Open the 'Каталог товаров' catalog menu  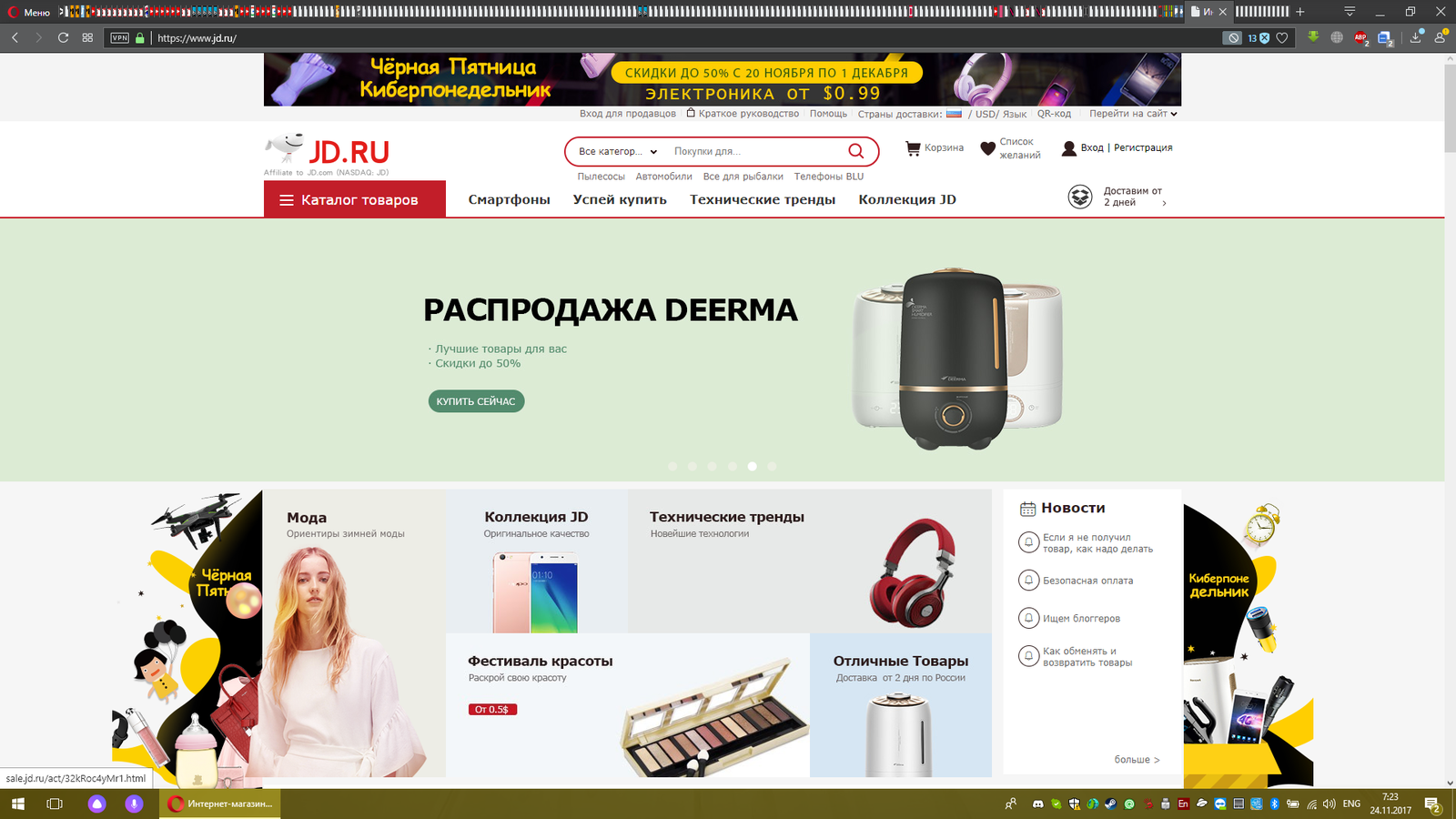pos(355,199)
